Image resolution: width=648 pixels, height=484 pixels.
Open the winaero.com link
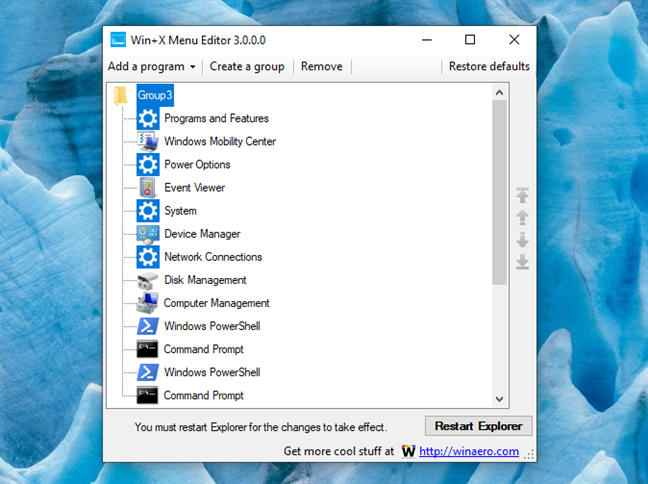pyautogui.click(x=469, y=451)
